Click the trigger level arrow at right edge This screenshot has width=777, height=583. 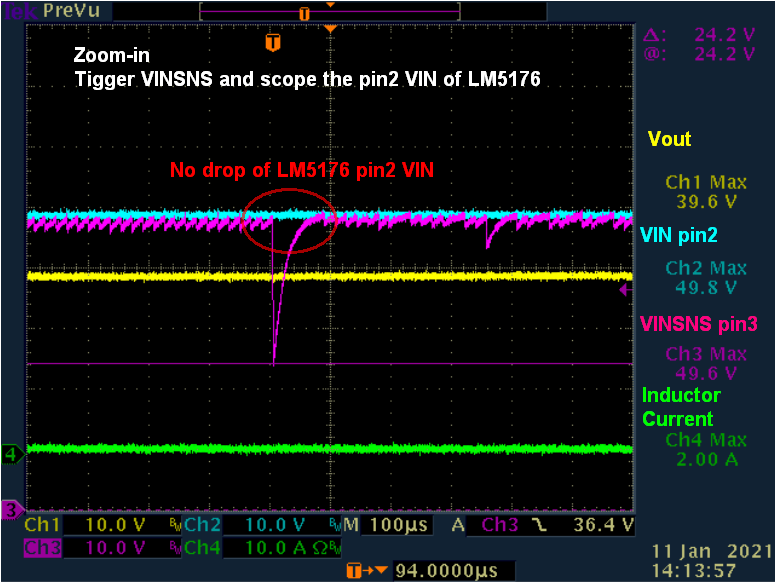pyautogui.click(x=626, y=290)
